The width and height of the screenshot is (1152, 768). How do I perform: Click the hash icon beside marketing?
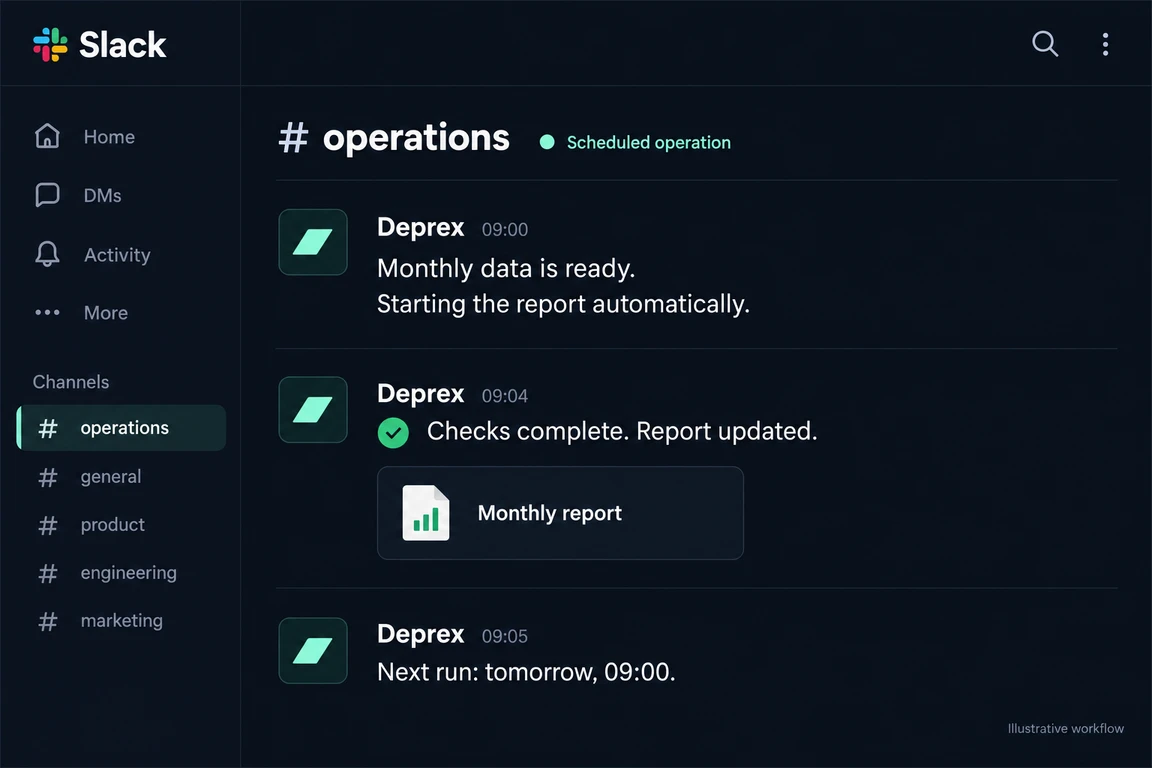(48, 622)
